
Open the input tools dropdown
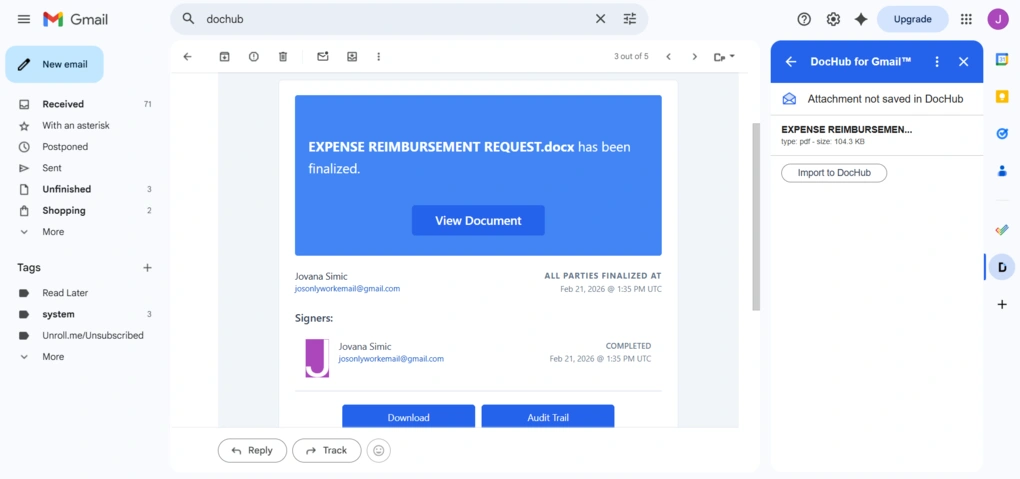724,57
